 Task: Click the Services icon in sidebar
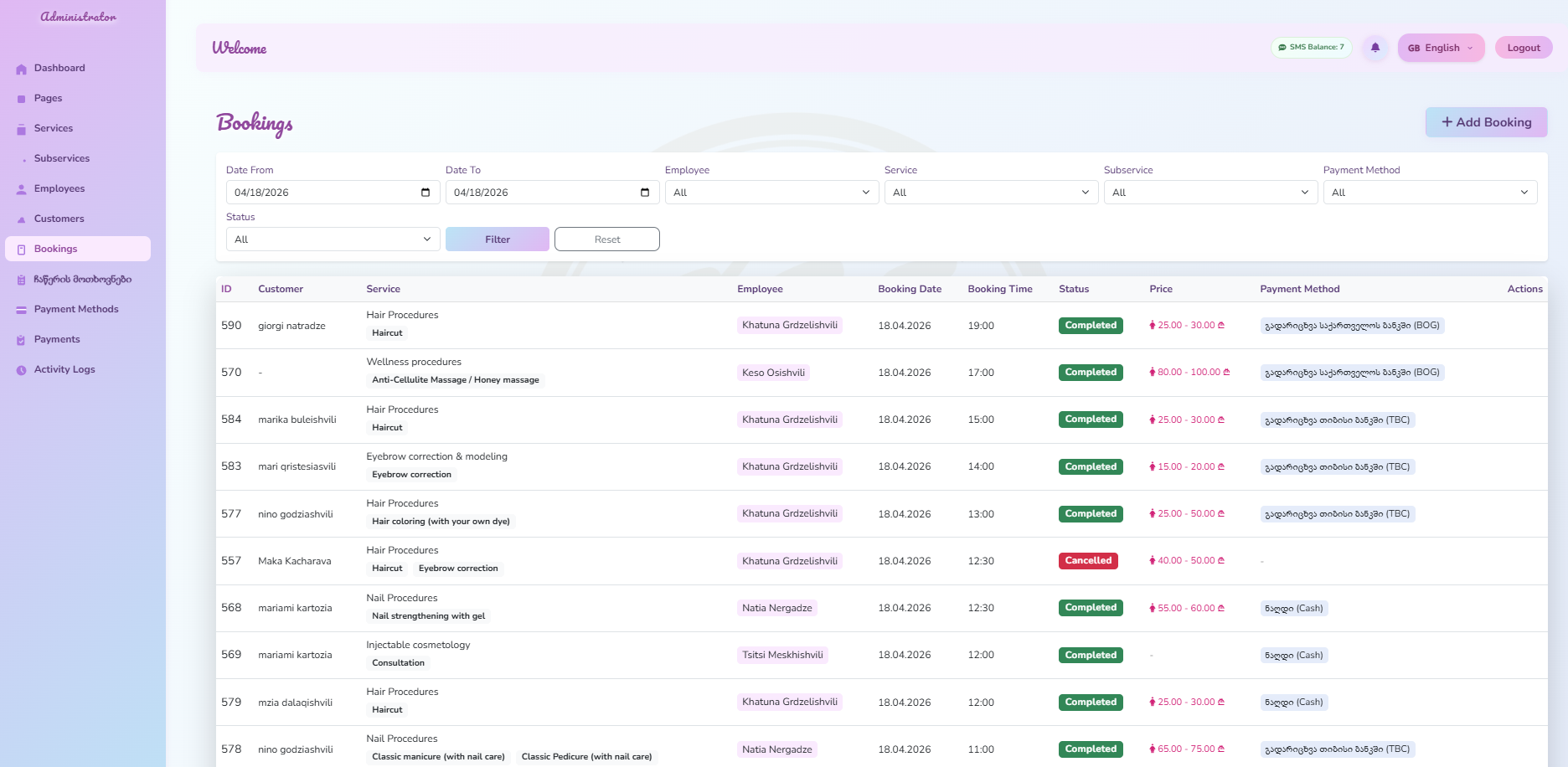coord(21,129)
